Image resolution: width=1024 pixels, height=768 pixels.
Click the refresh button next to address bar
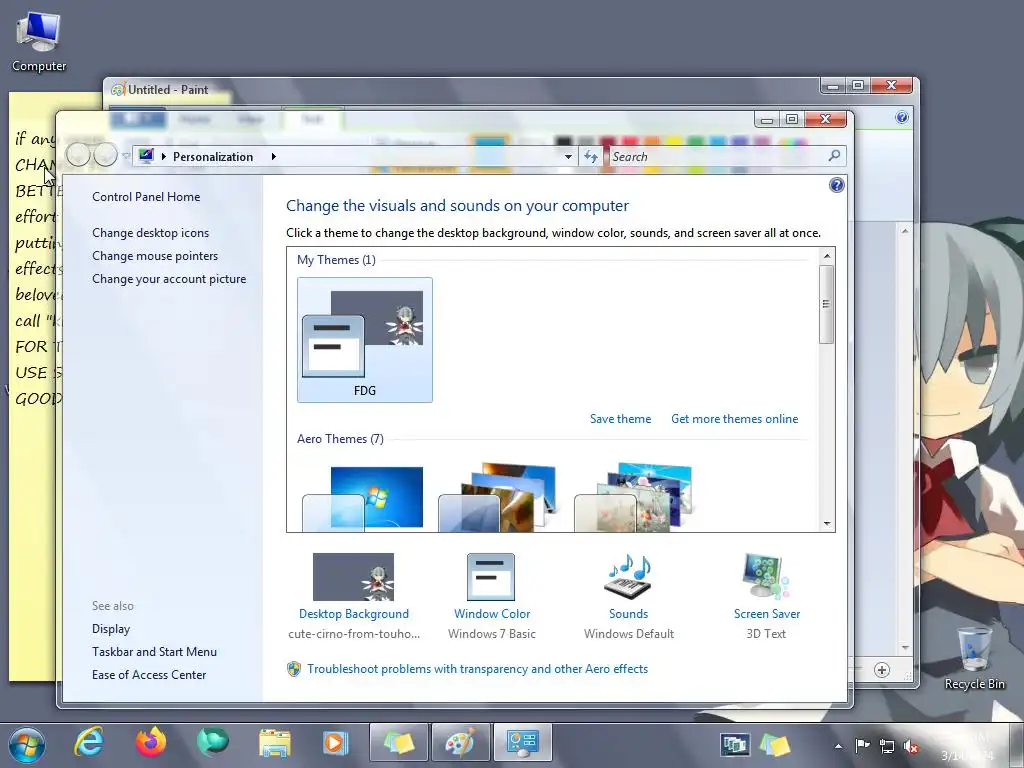coord(591,156)
